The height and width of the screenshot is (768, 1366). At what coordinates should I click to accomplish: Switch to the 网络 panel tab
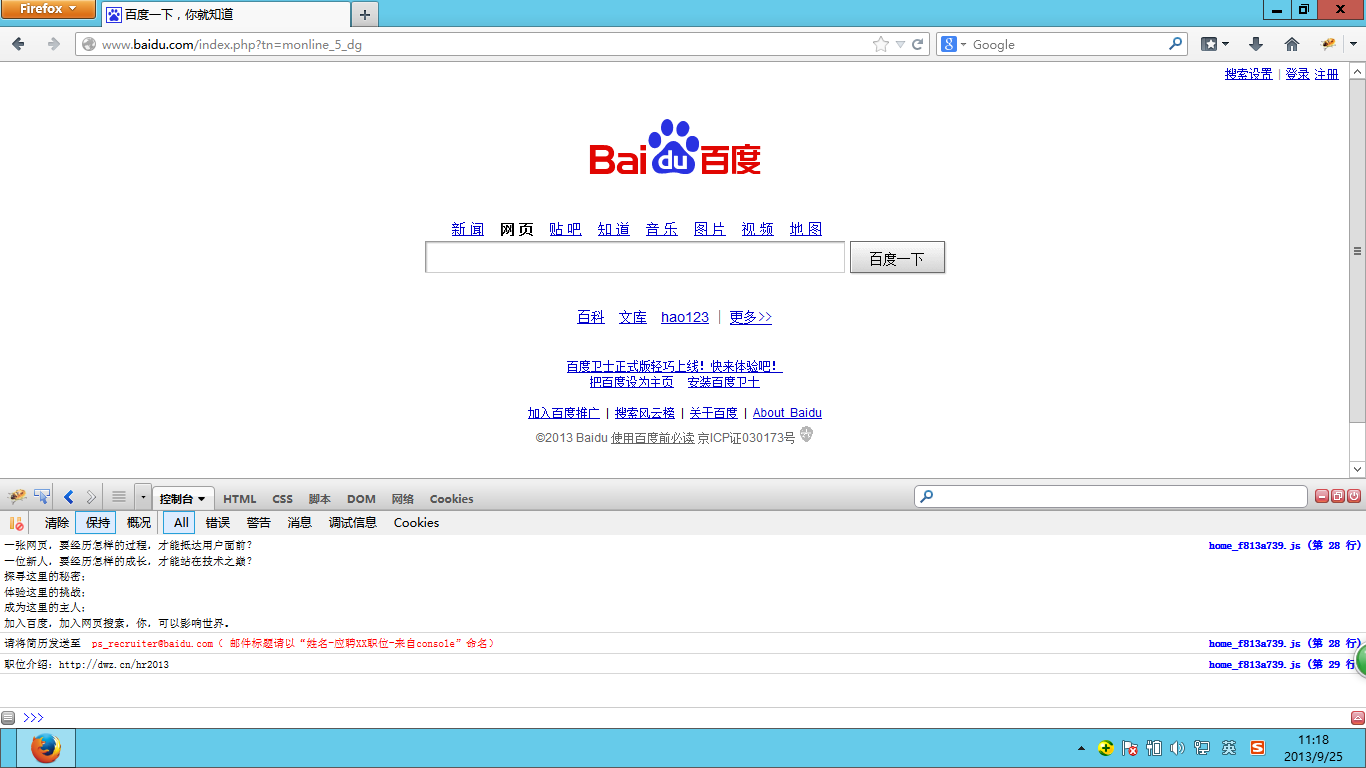tap(403, 499)
